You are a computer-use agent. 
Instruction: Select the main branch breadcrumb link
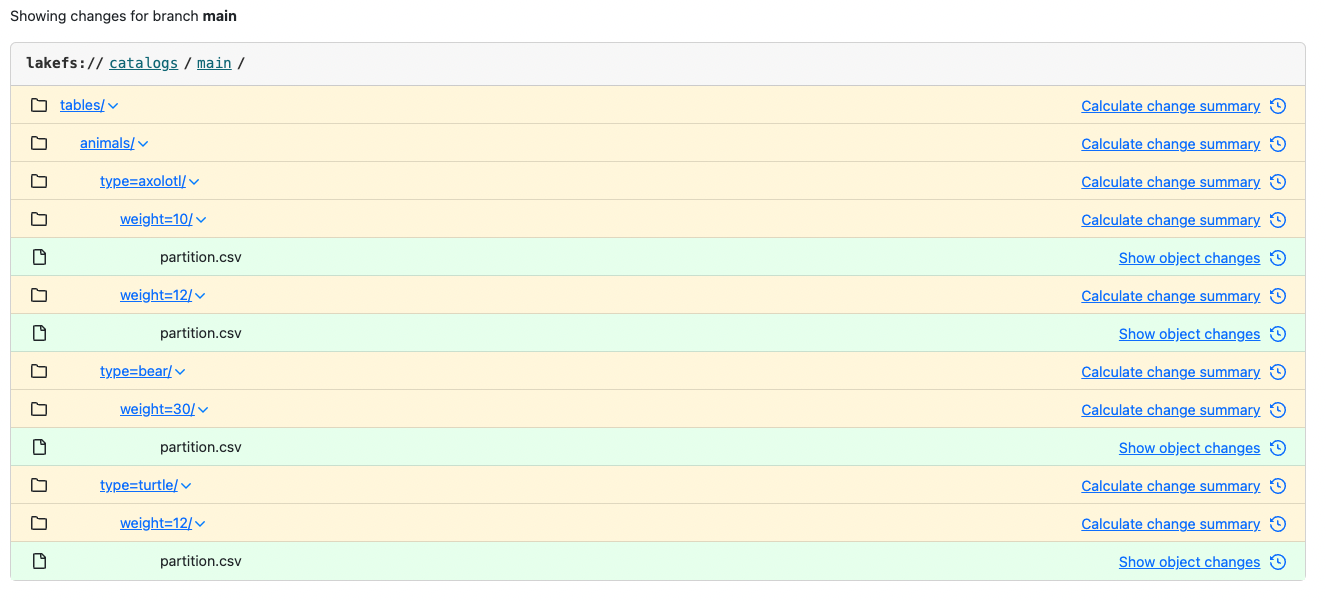(214, 62)
